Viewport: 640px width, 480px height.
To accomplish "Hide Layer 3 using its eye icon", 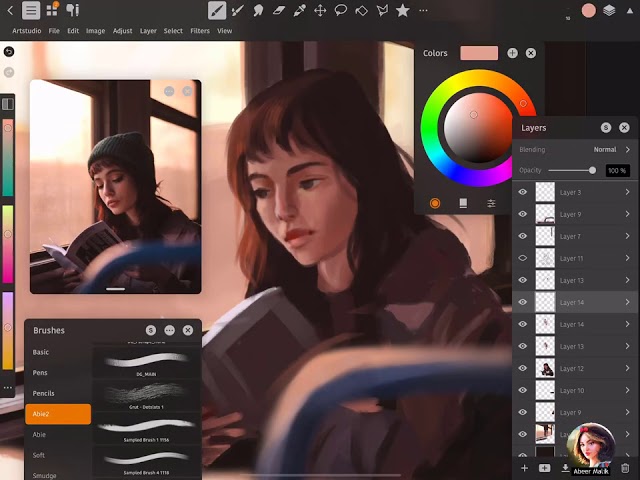I will (522, 192).
